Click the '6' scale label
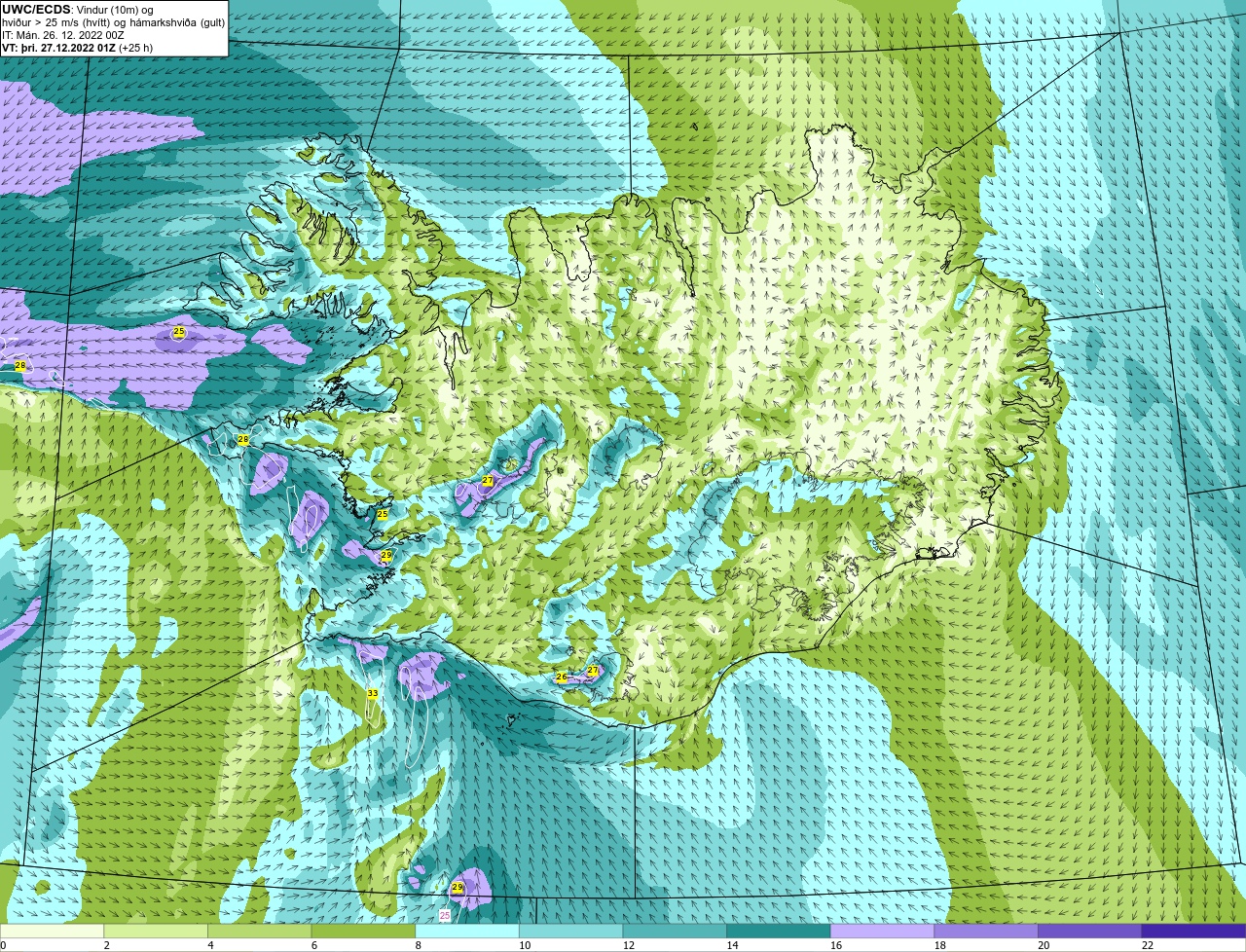 point(313,945)
